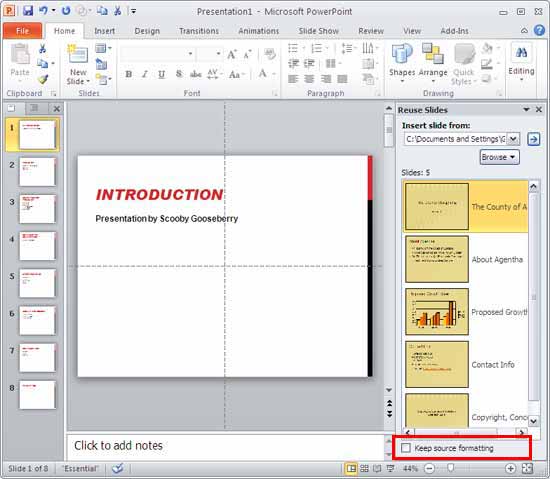The image size is (550, 479).
Task: Click the Decrease Font Size icon
Action: [247, 55]
